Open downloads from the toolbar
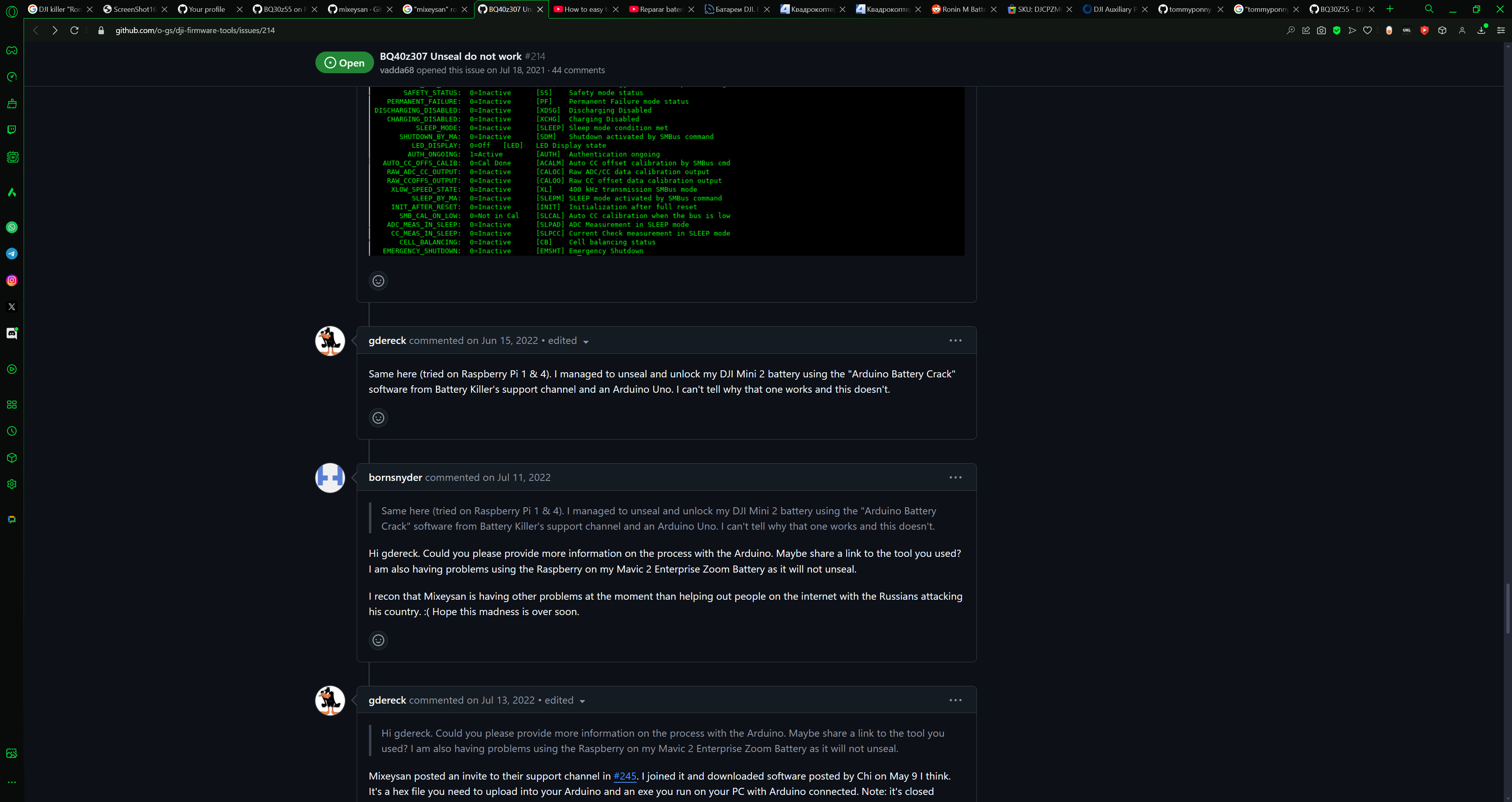 1481,31
